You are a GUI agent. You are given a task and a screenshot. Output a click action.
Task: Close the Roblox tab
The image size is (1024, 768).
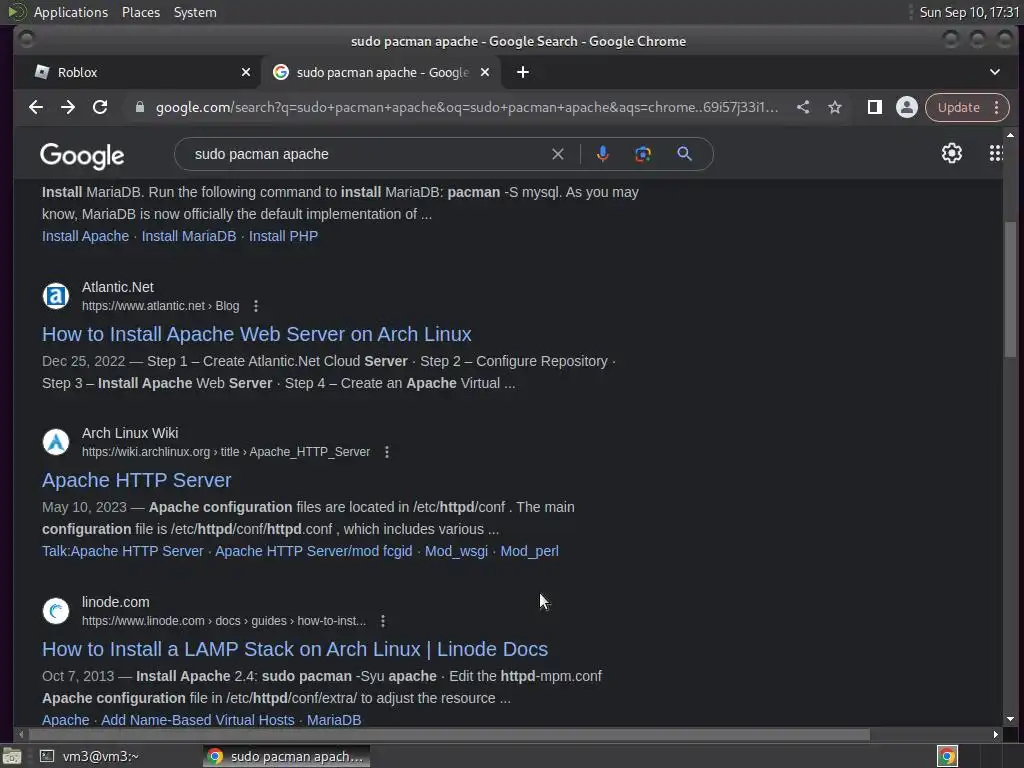246,72
